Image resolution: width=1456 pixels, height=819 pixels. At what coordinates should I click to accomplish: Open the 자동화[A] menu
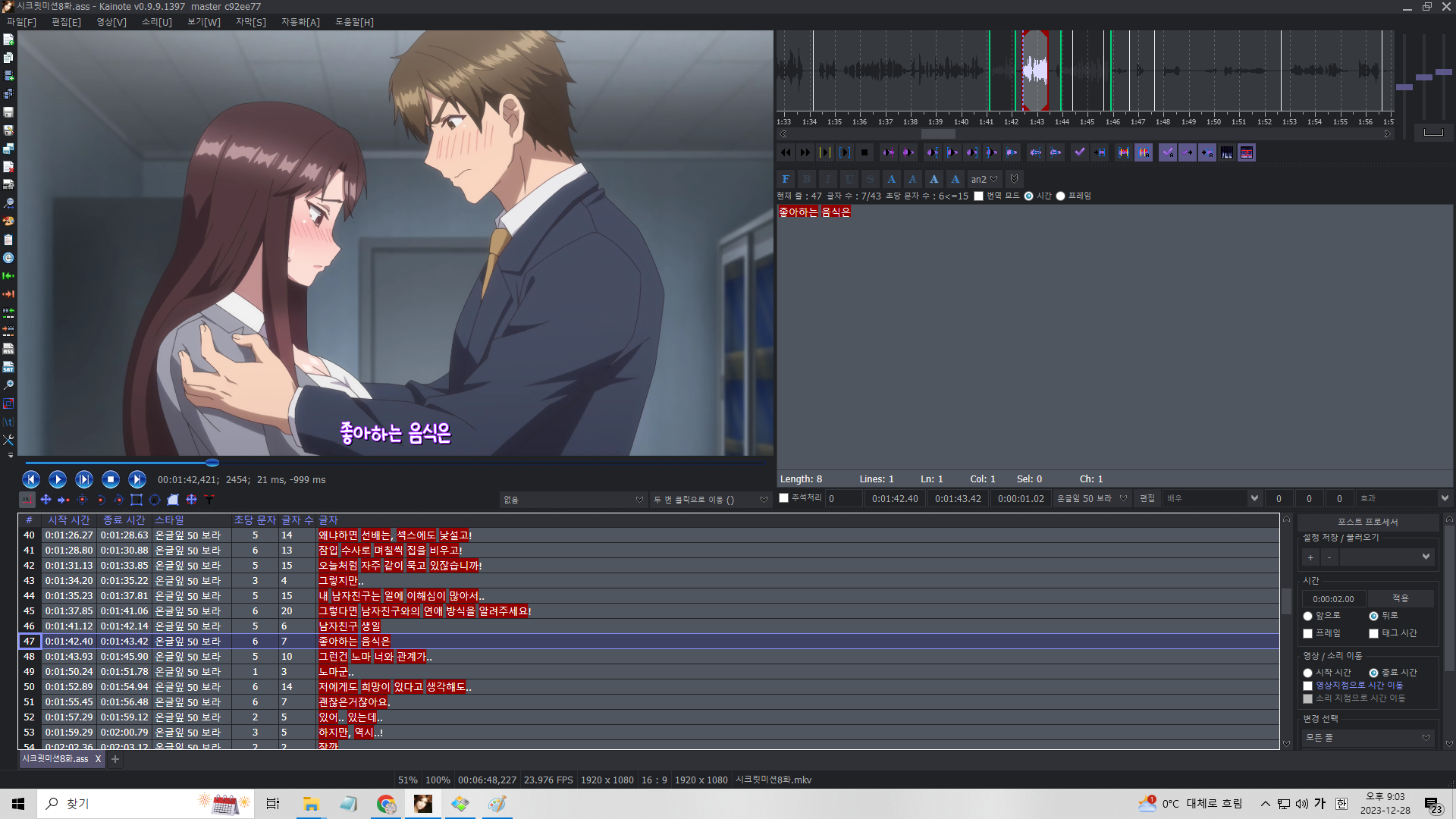pos(301,22)
